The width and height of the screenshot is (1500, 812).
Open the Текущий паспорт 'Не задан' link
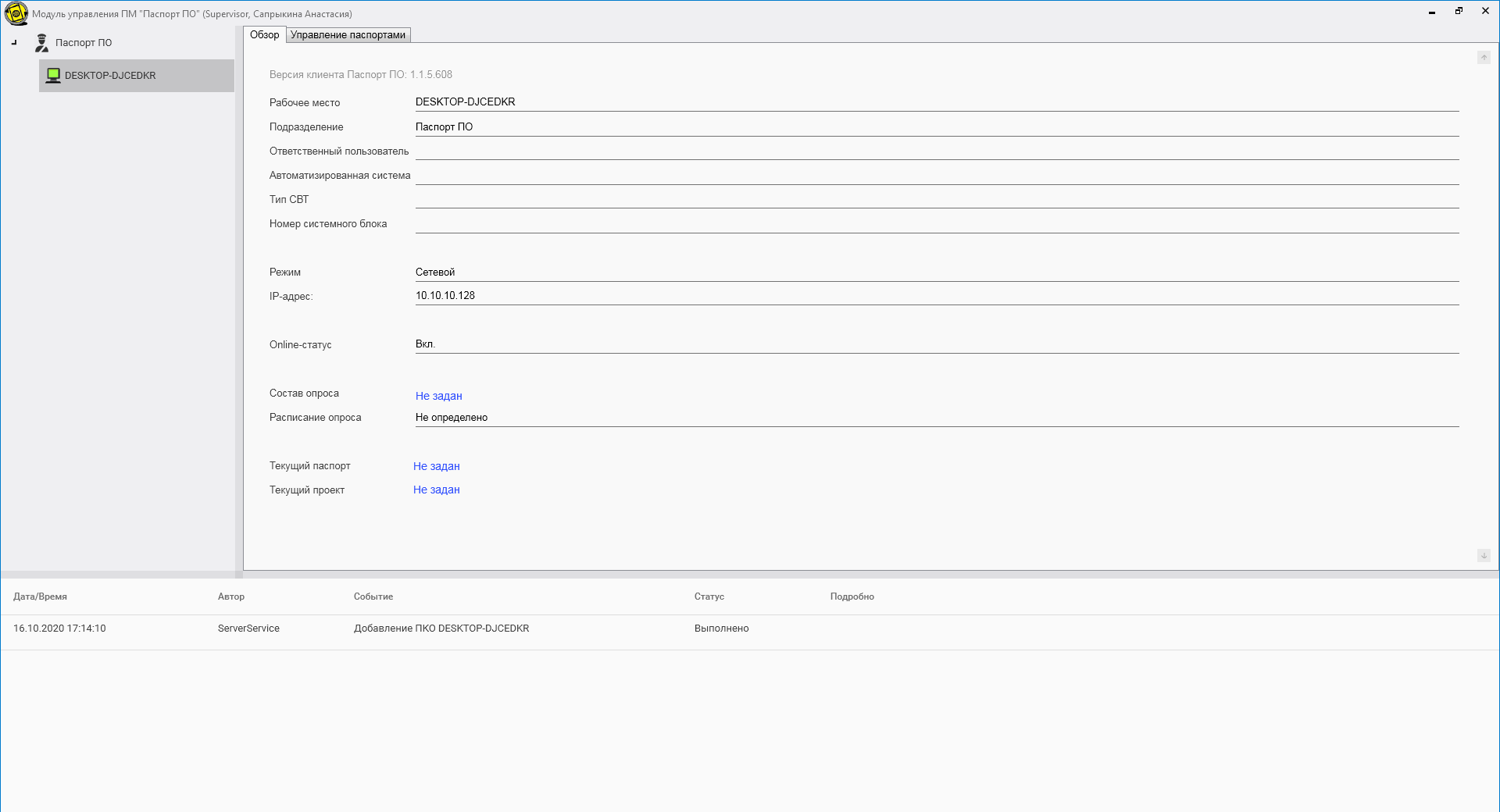click(436, 466)
